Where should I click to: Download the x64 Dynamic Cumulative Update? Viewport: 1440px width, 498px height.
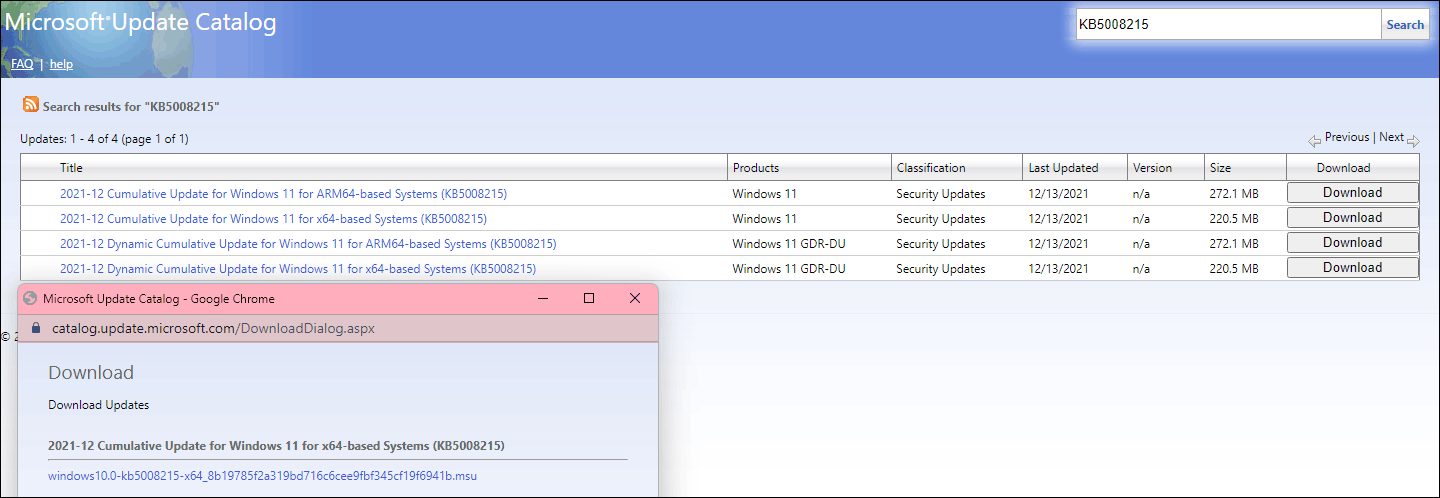pos(1352,268)
